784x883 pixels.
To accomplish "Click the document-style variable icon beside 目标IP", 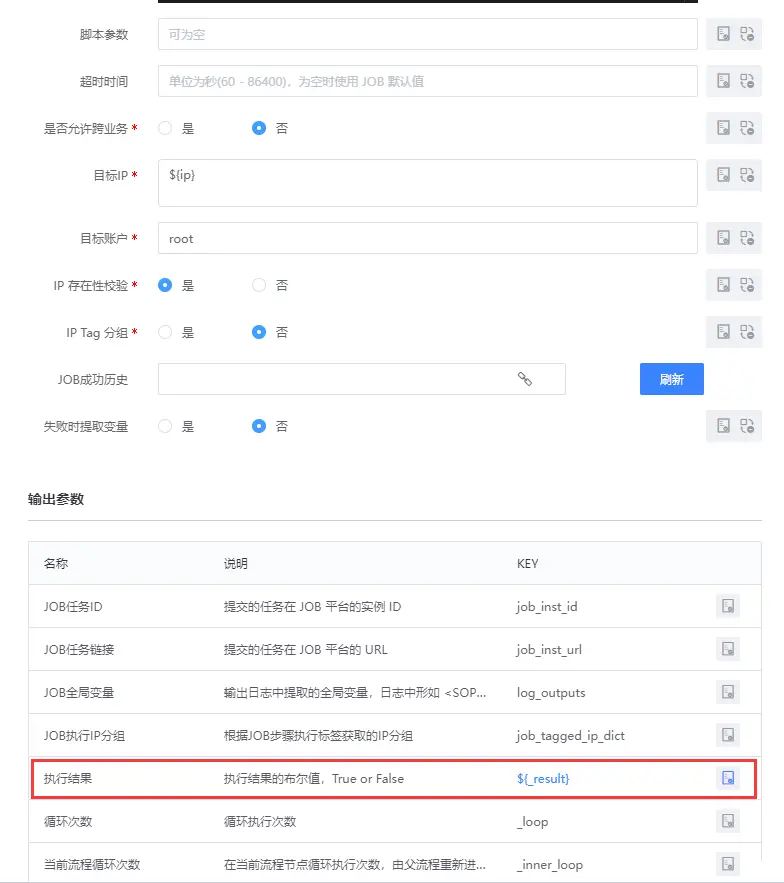I will (723, 175).
